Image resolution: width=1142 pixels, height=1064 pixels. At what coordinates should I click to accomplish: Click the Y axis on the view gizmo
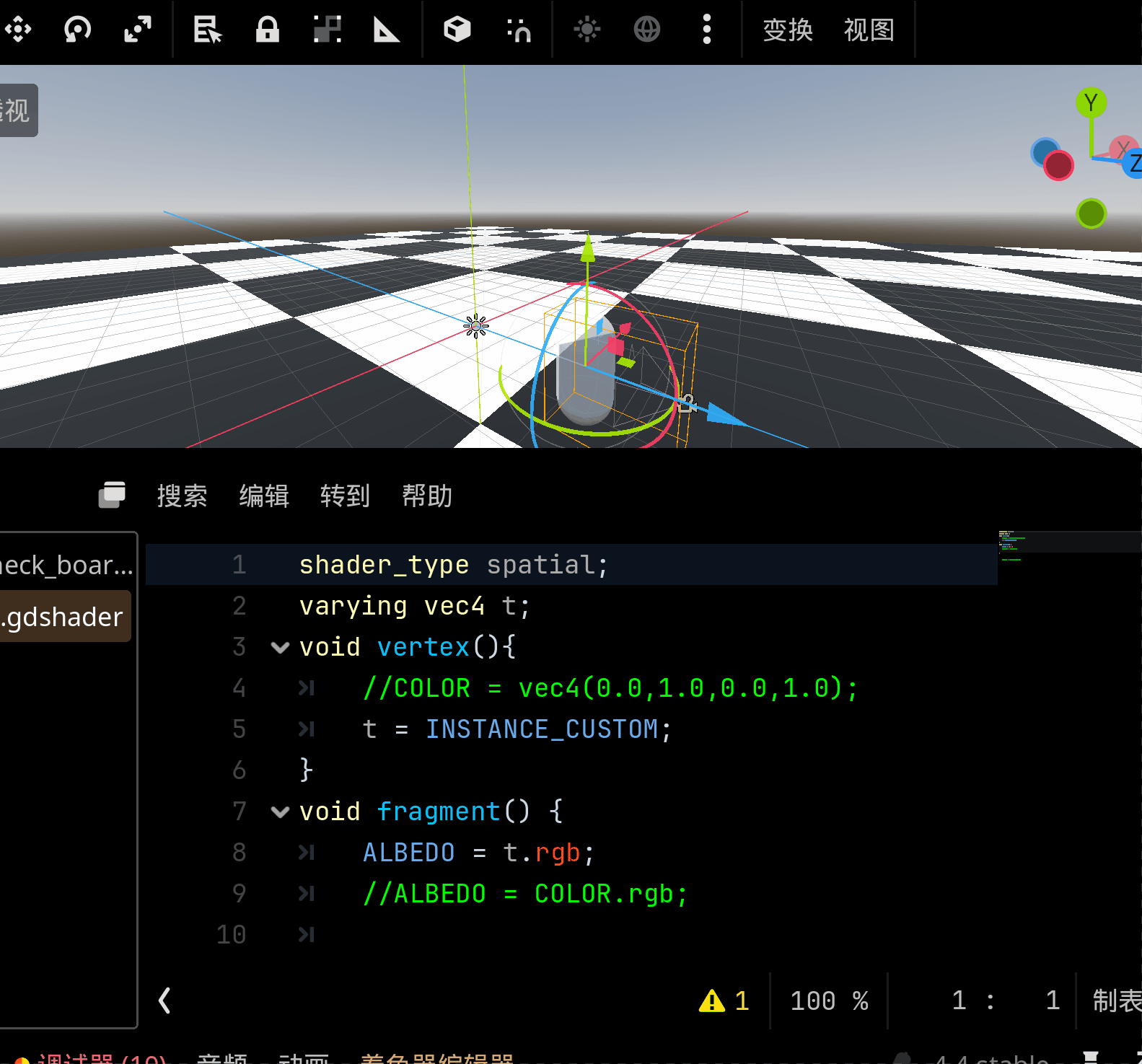coord(1091,103)
